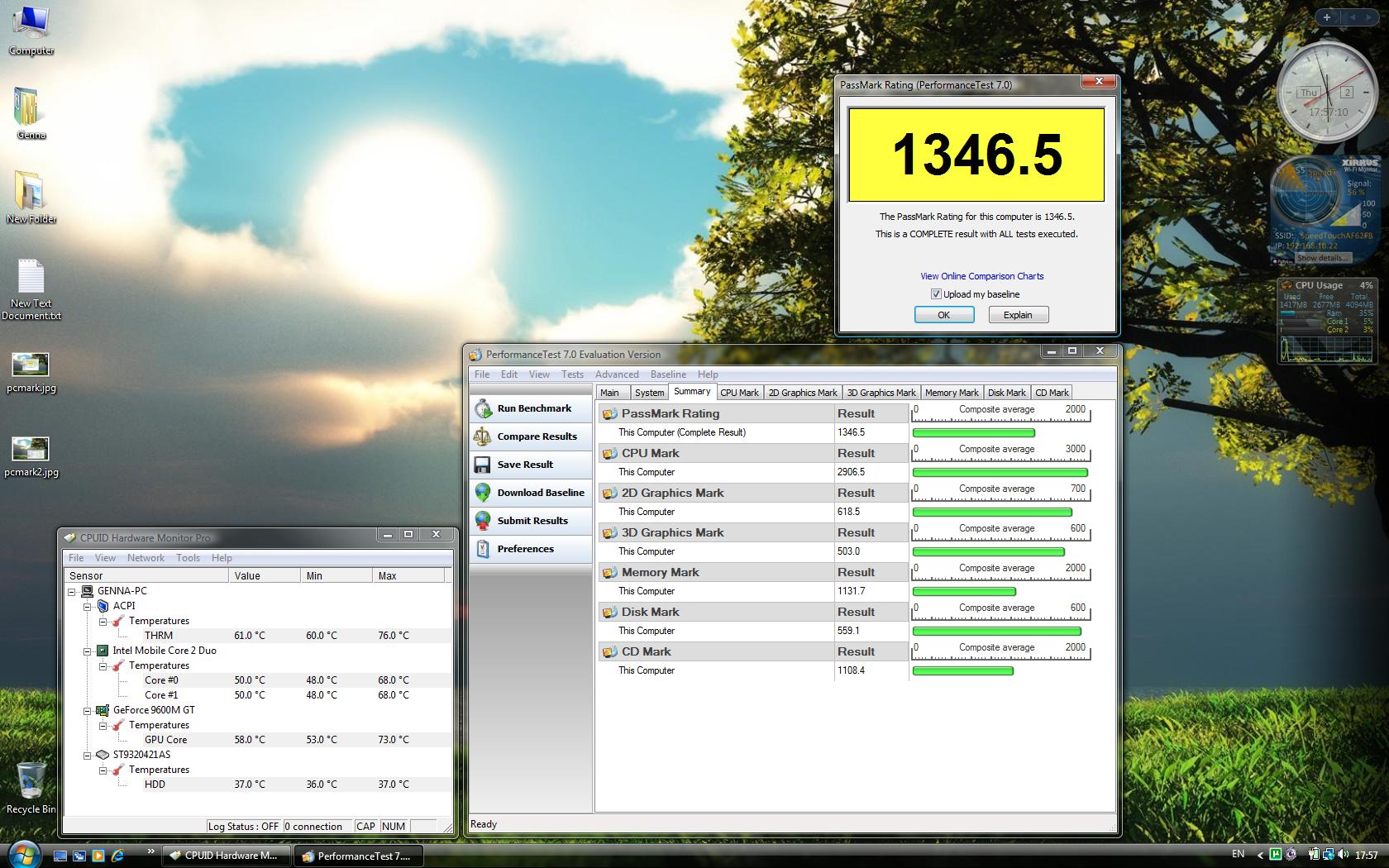Open the CPU Mark tab
Image resolution: width=1389 pixels, height=868 pixels.
pos(739,393)
